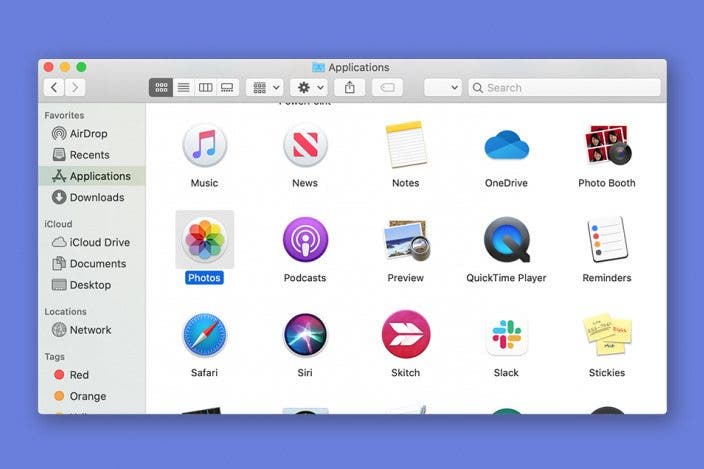Select the Reminders app icon
The width and height of the screenshot is (704, 469).
(x=607, y=239)
